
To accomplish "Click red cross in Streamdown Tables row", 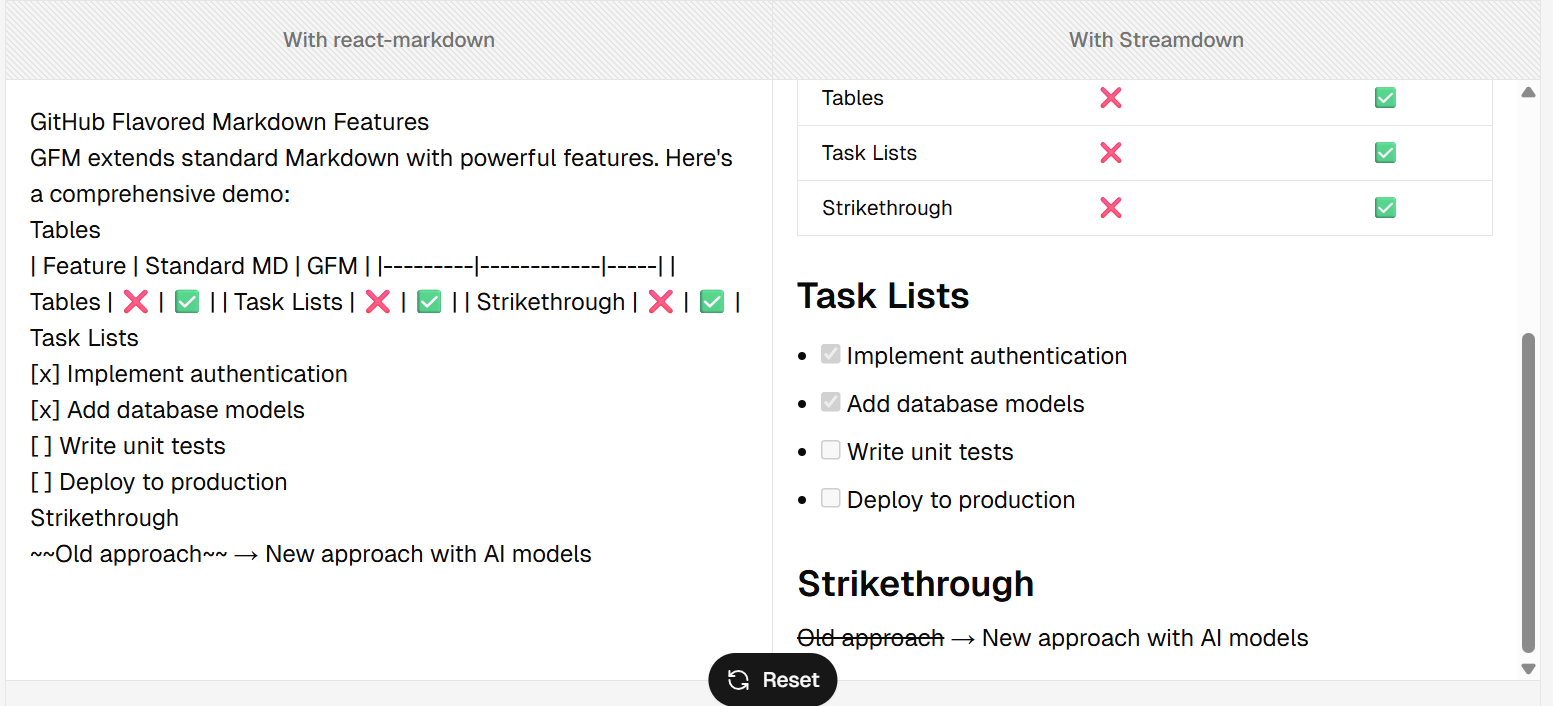I will click(x=1110, y=98).
